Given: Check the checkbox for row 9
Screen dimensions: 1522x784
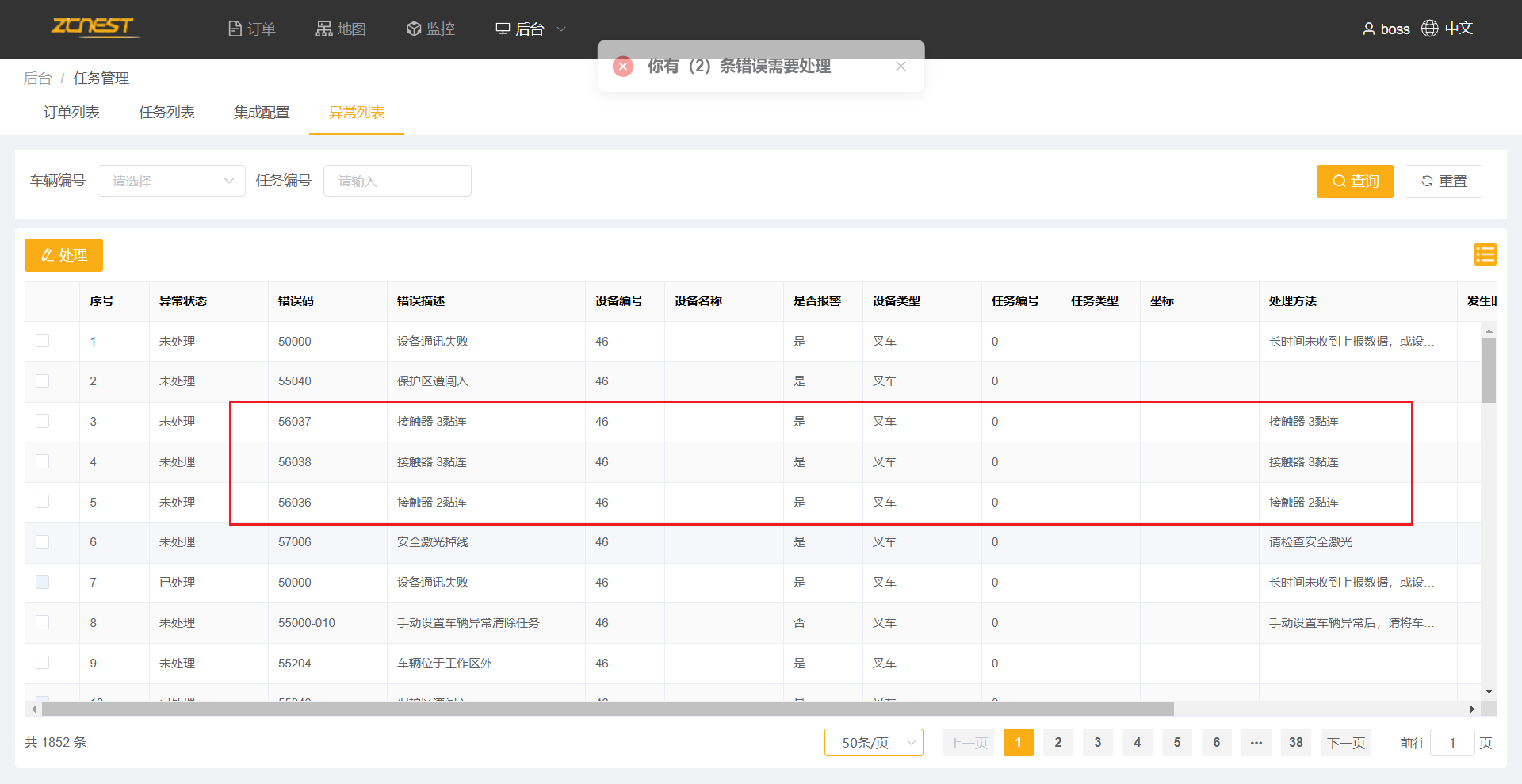Looking at the screenshot, I should (x=43, y=663).
